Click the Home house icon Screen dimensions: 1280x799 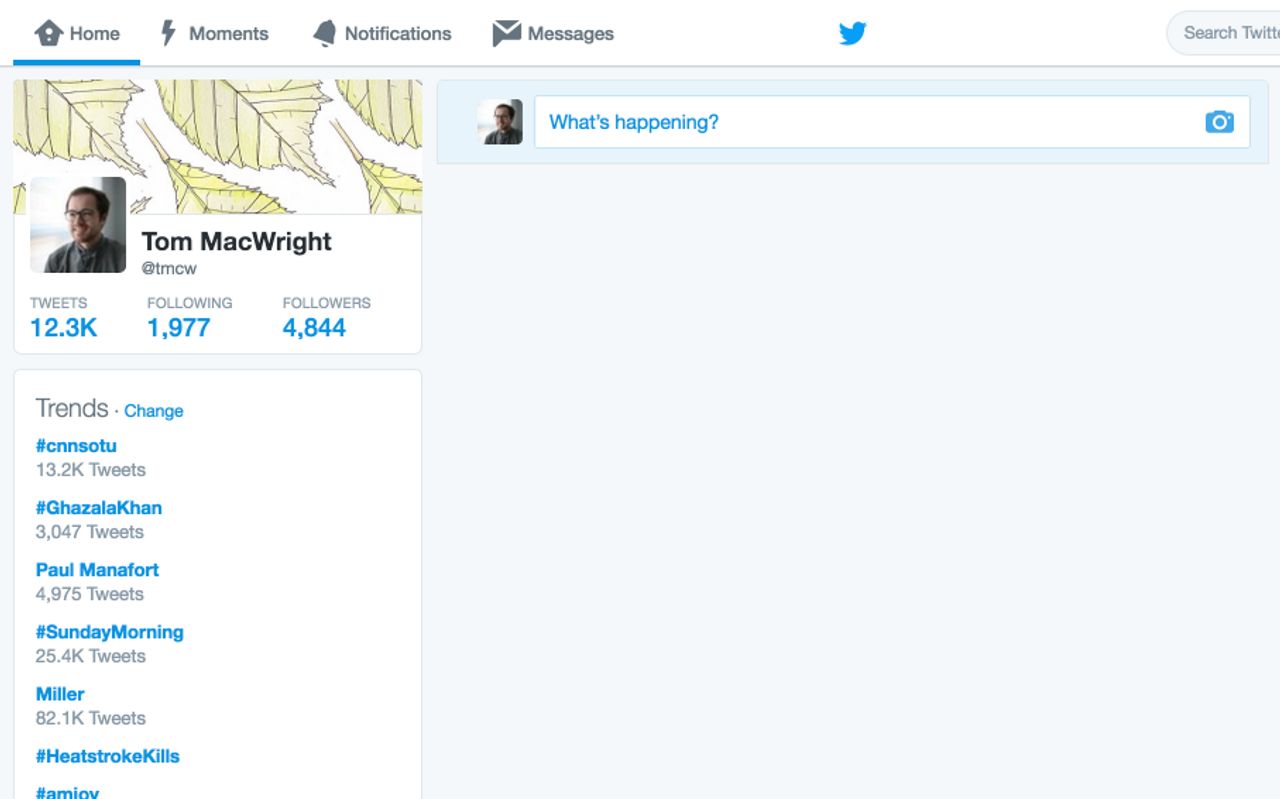click(48, 33)
